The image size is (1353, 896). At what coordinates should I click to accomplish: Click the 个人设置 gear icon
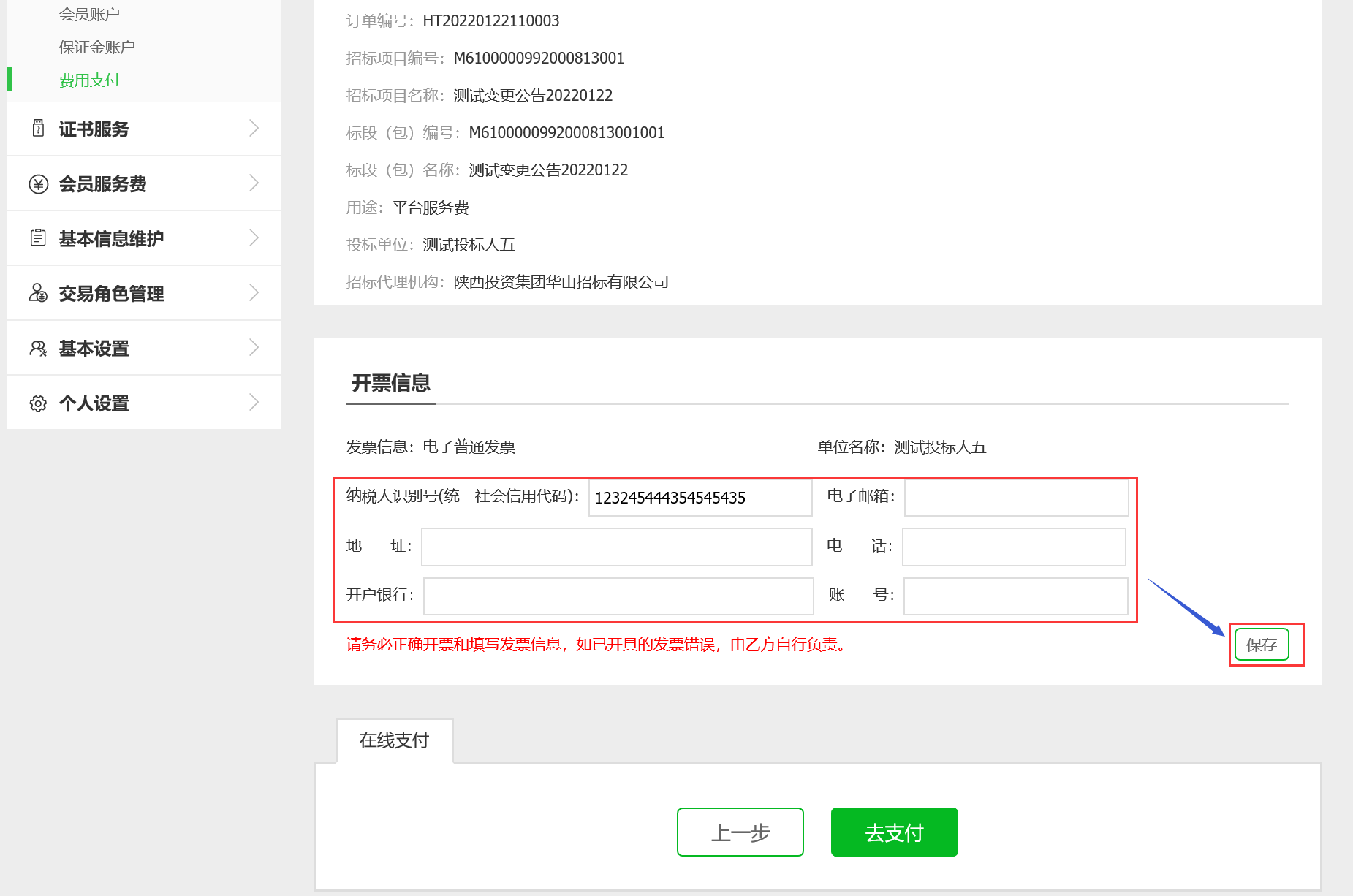click(x=39, y=403)
